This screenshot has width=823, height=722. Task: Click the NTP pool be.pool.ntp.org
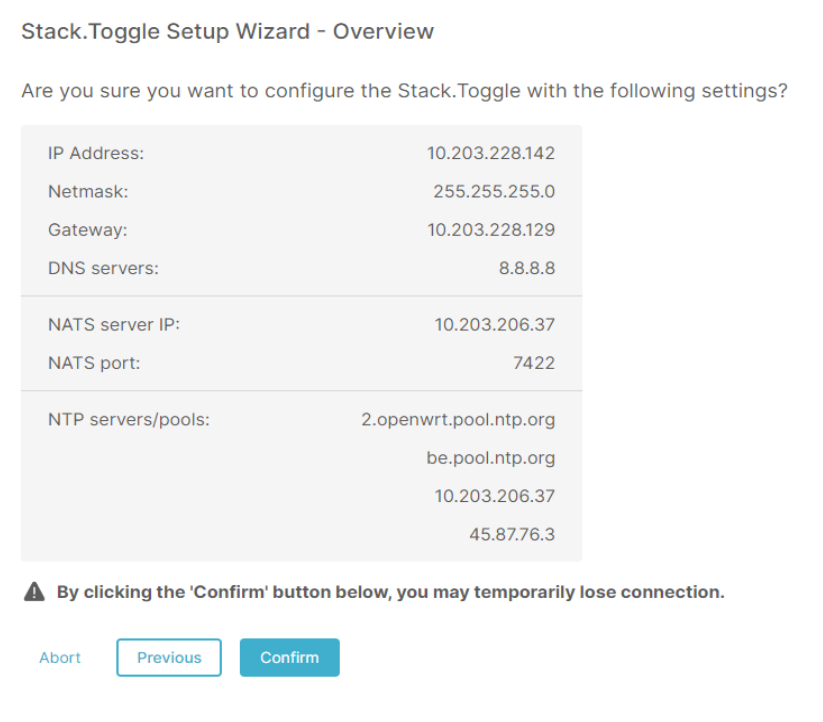point(494,457)
